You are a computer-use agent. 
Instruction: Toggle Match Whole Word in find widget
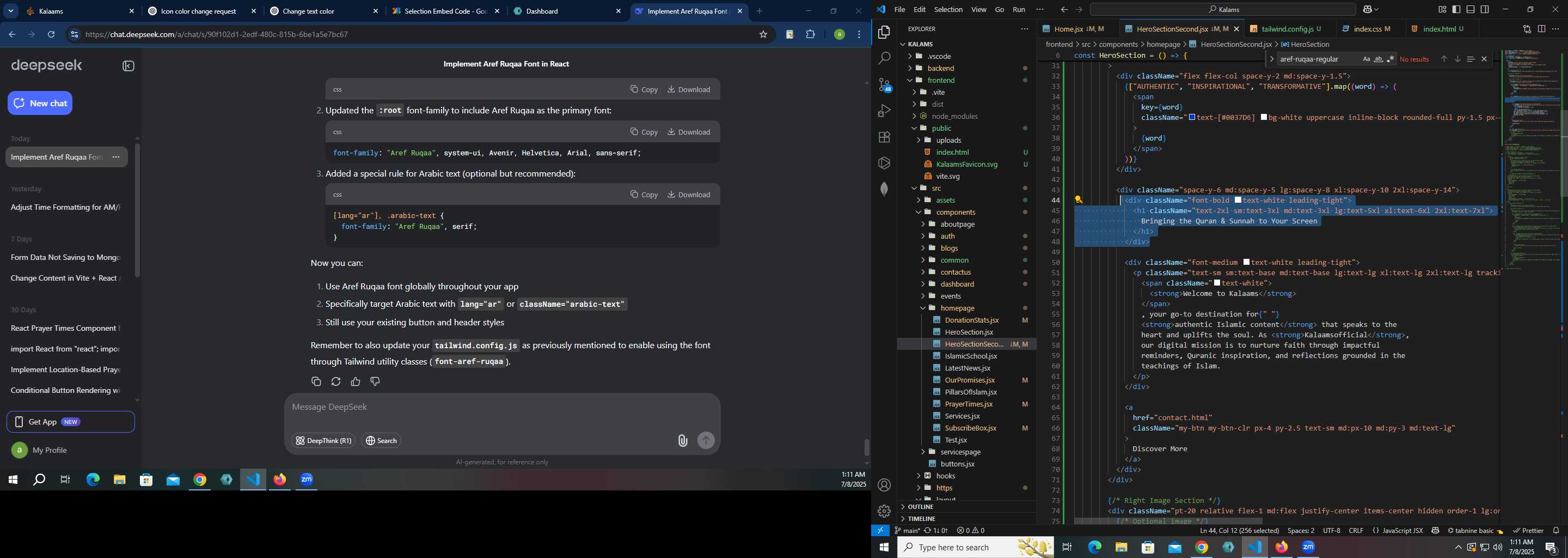click(1378, 59)
